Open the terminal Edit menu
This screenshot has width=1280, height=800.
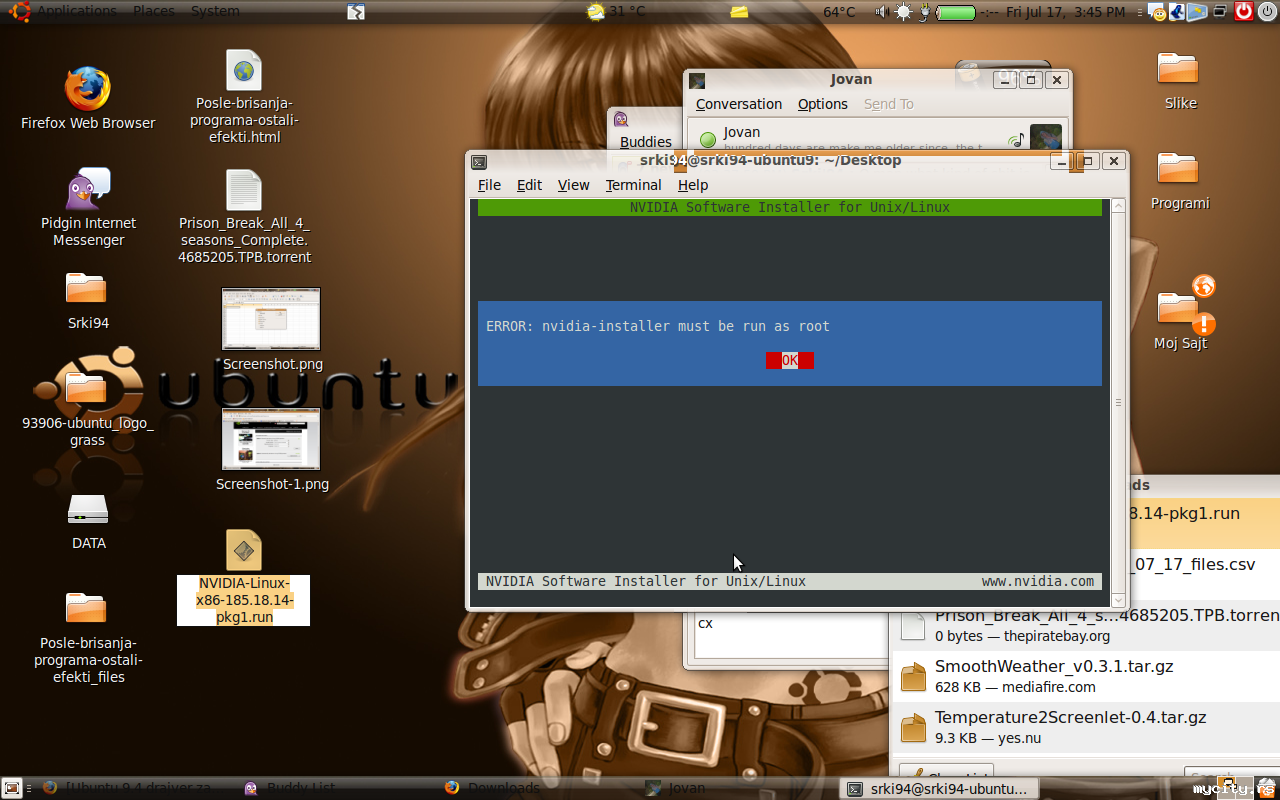point(529,185)
